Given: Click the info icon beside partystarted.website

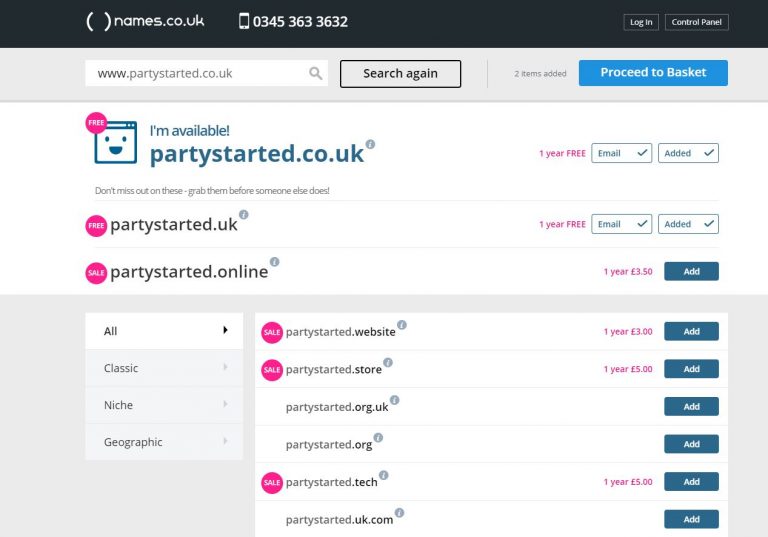Looking at the screenshot, I should (x=402, y=325).
